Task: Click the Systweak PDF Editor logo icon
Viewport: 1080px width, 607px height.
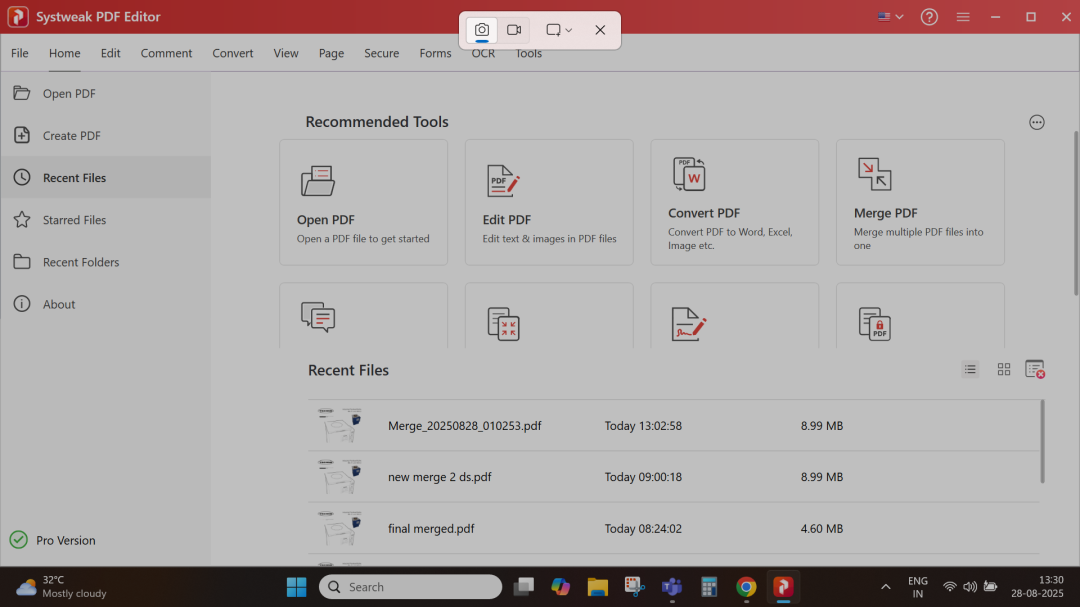Action: 18,17
